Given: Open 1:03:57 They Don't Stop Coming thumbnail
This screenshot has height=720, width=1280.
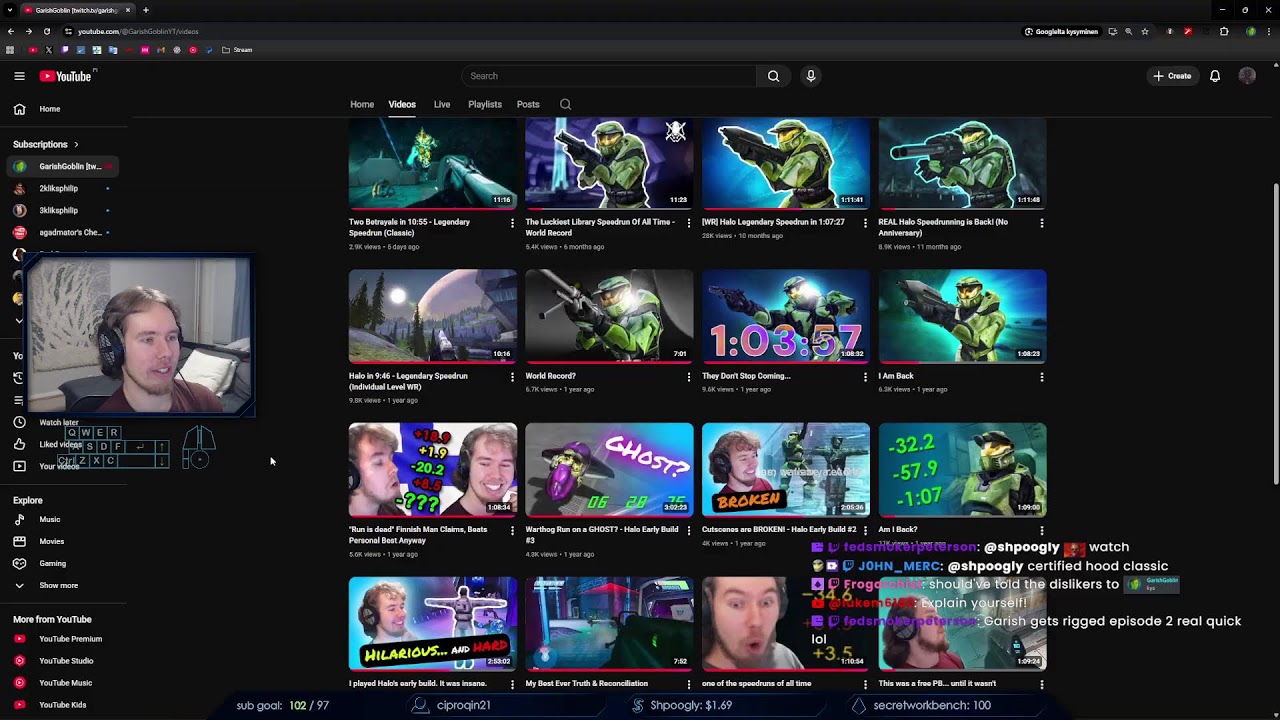Looking at the screenshot, I should 786,316.
